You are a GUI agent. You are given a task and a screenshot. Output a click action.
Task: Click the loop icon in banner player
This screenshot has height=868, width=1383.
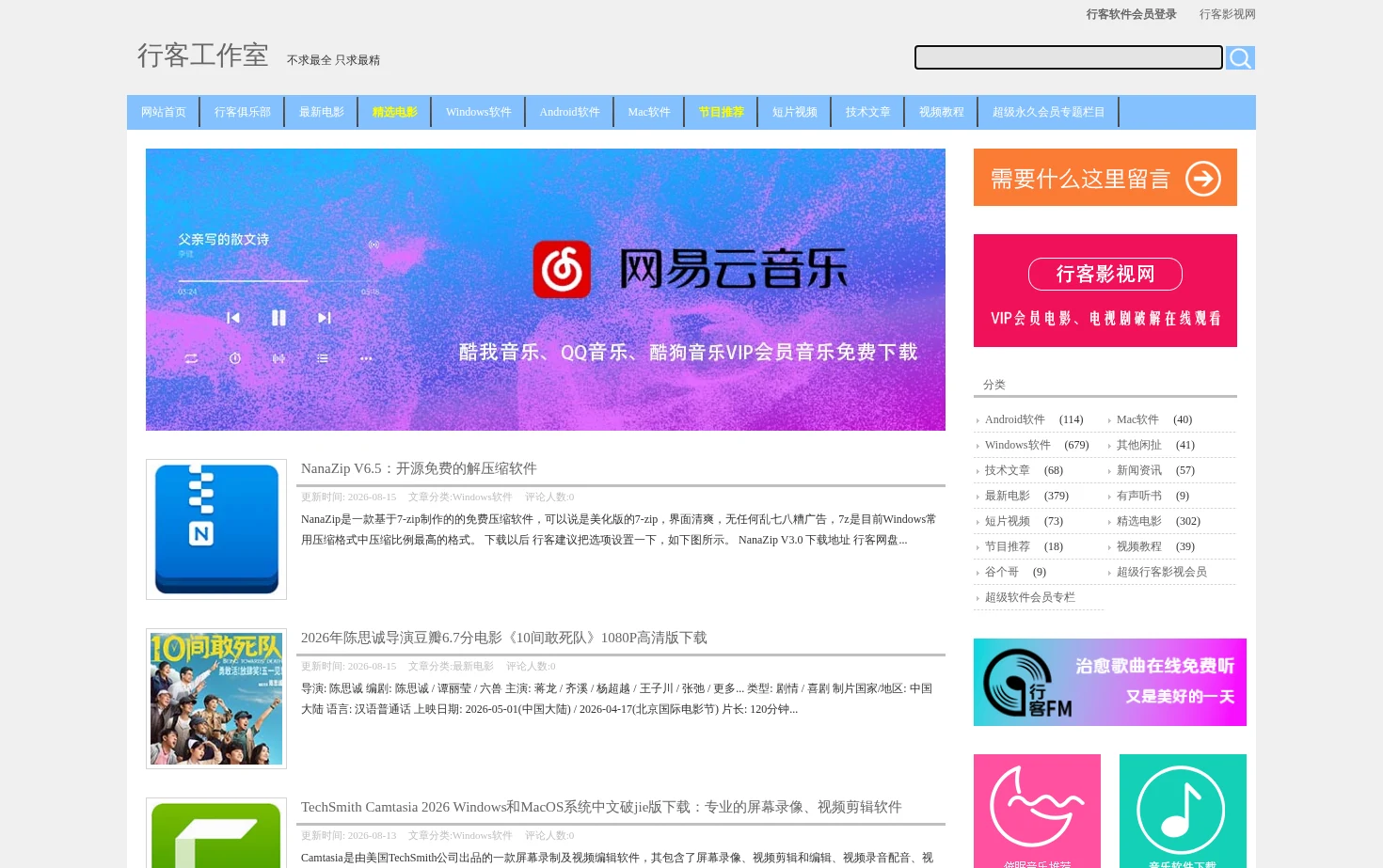pyautogui.click(x=191, y=358)
